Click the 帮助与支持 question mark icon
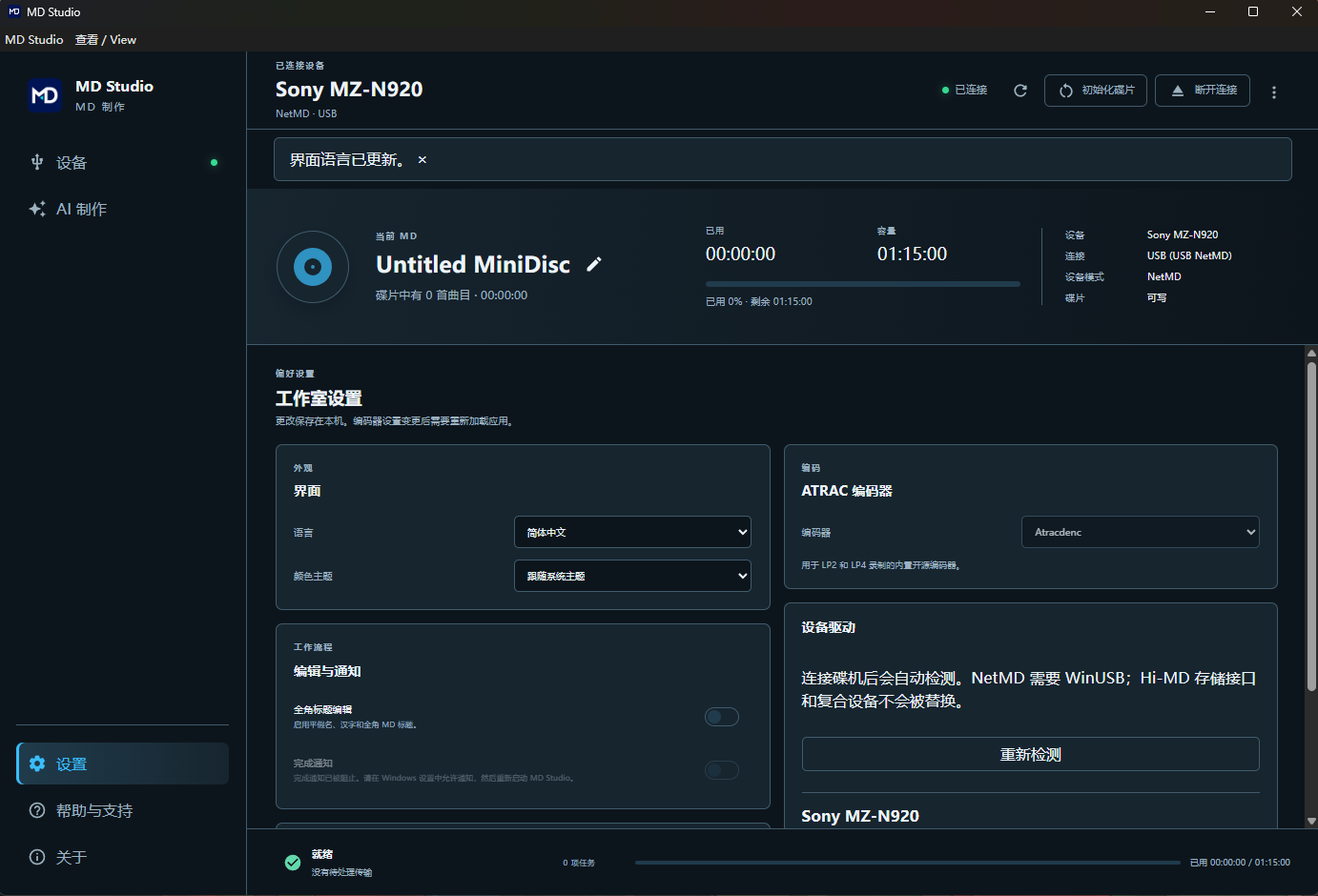1318x896 pixels. (37, 810)
